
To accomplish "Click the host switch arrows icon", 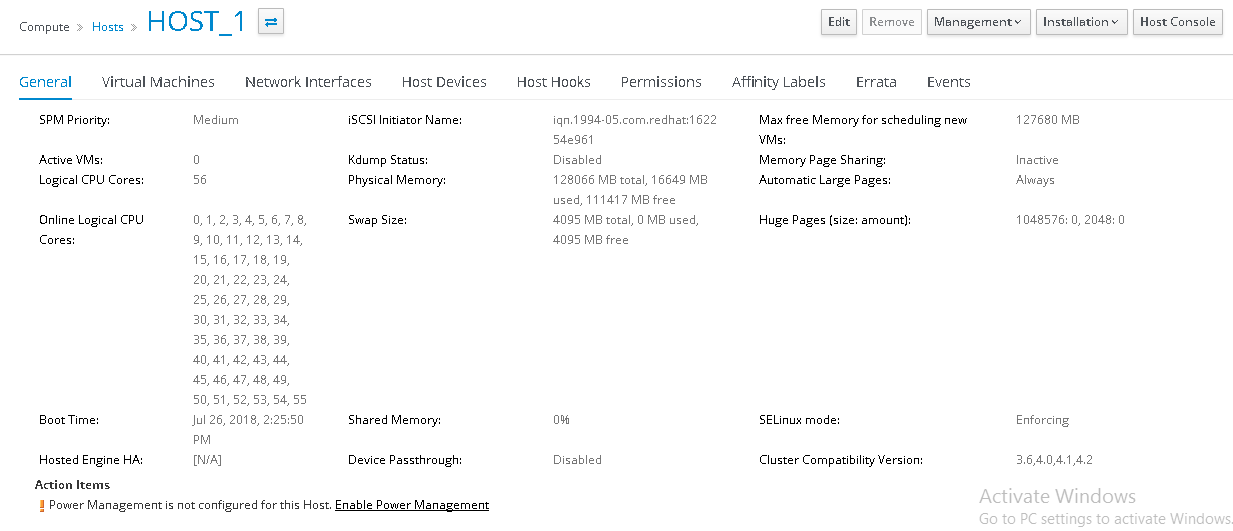I will 271,22.
